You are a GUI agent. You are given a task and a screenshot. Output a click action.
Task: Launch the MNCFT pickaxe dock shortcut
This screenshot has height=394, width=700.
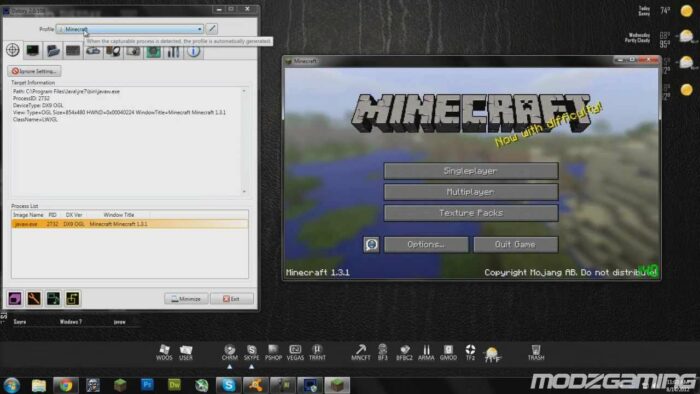point(361,352)
